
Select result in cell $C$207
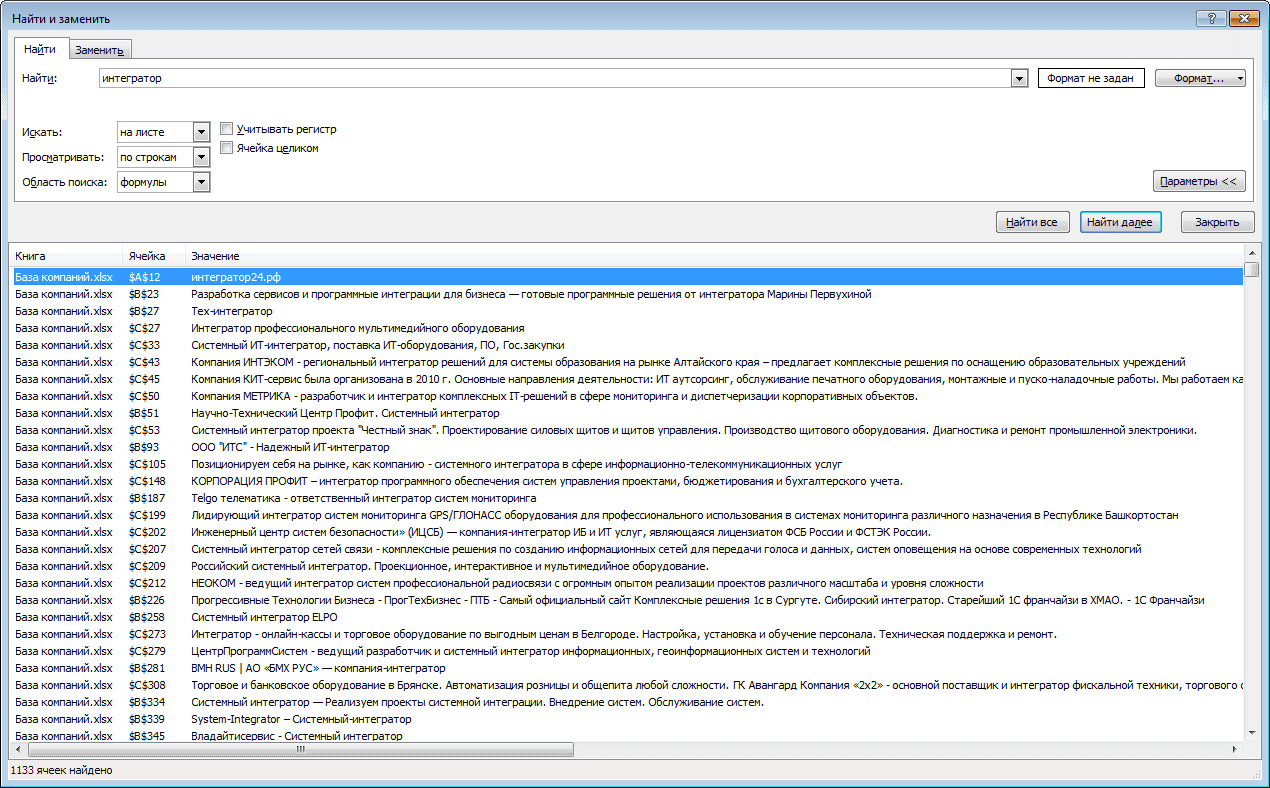(x=626, y=549)
